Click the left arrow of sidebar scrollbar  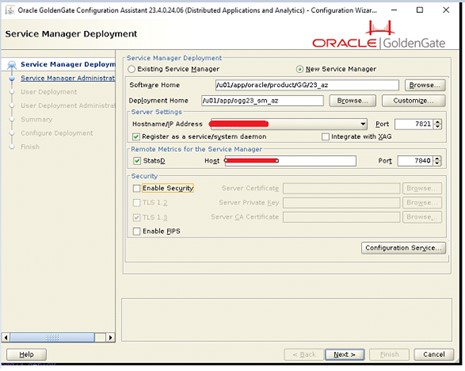coord(6,337)
